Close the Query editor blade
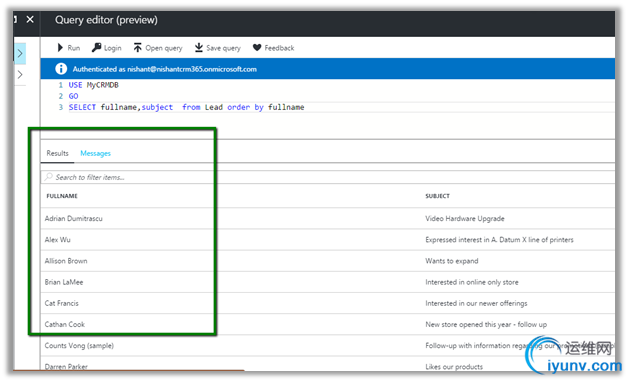 [30, 19]
